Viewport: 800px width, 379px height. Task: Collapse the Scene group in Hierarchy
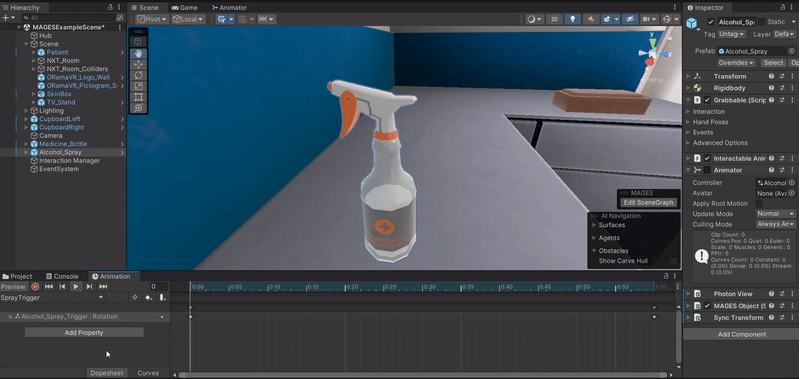click(x=27, y=44)
